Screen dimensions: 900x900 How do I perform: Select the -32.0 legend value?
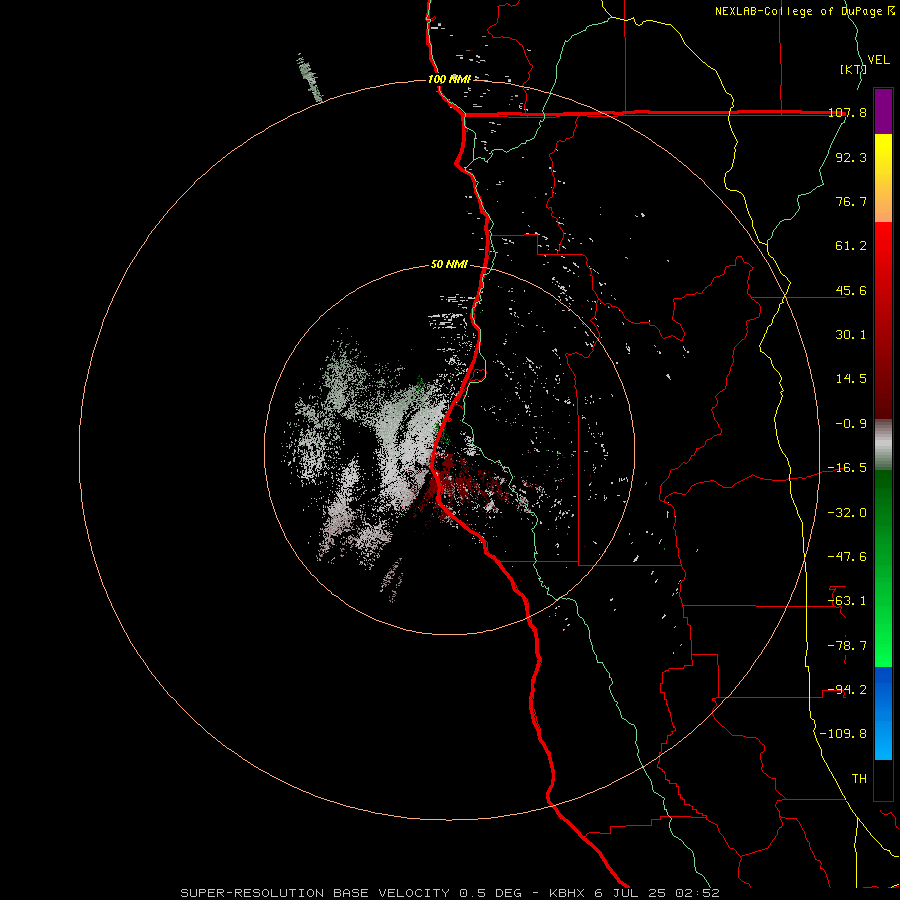(847, 513)
